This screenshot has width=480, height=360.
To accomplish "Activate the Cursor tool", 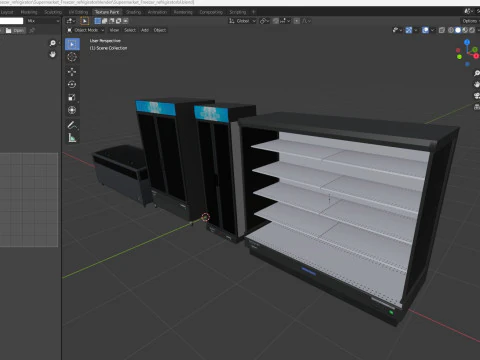I will [x=72, y=57].
